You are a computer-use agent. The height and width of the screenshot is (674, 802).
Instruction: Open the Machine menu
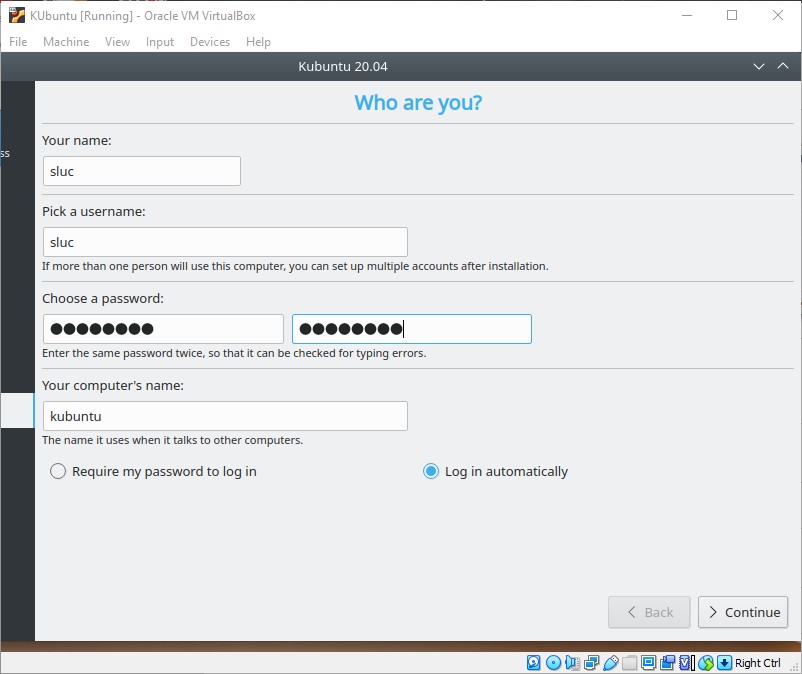pos(66,41)
